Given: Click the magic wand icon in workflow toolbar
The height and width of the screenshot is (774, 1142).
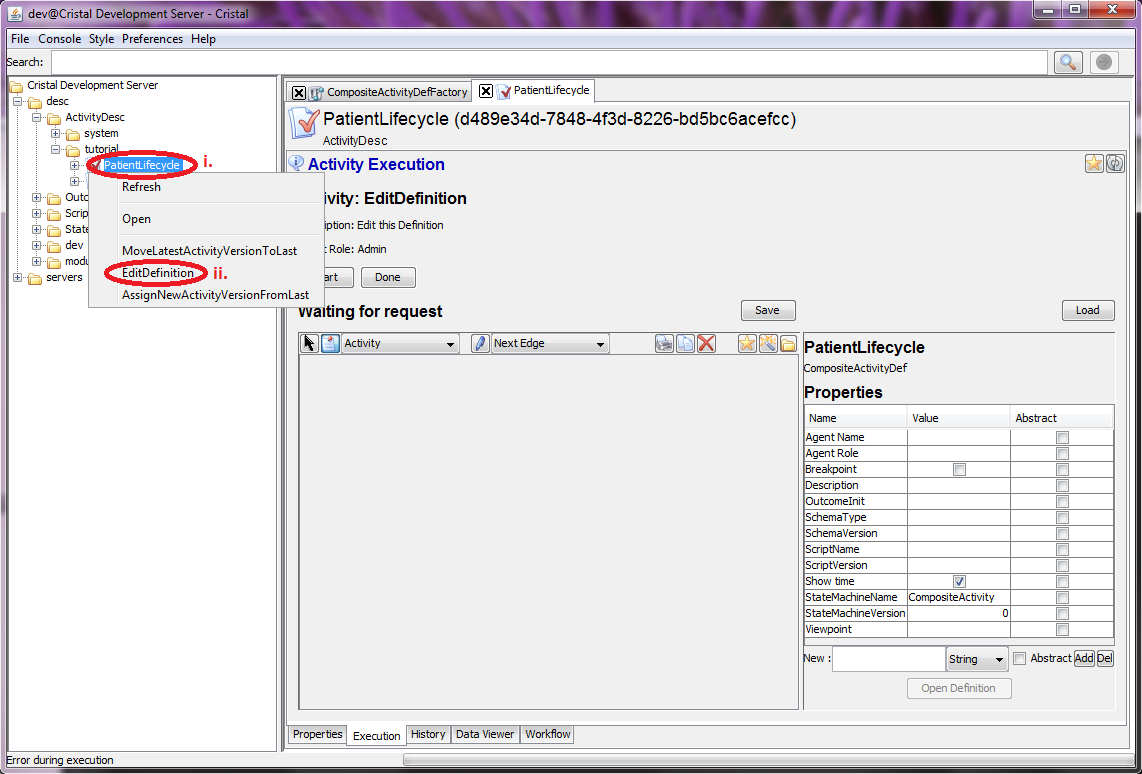Looking at the screenshot, I should (767, 343).
